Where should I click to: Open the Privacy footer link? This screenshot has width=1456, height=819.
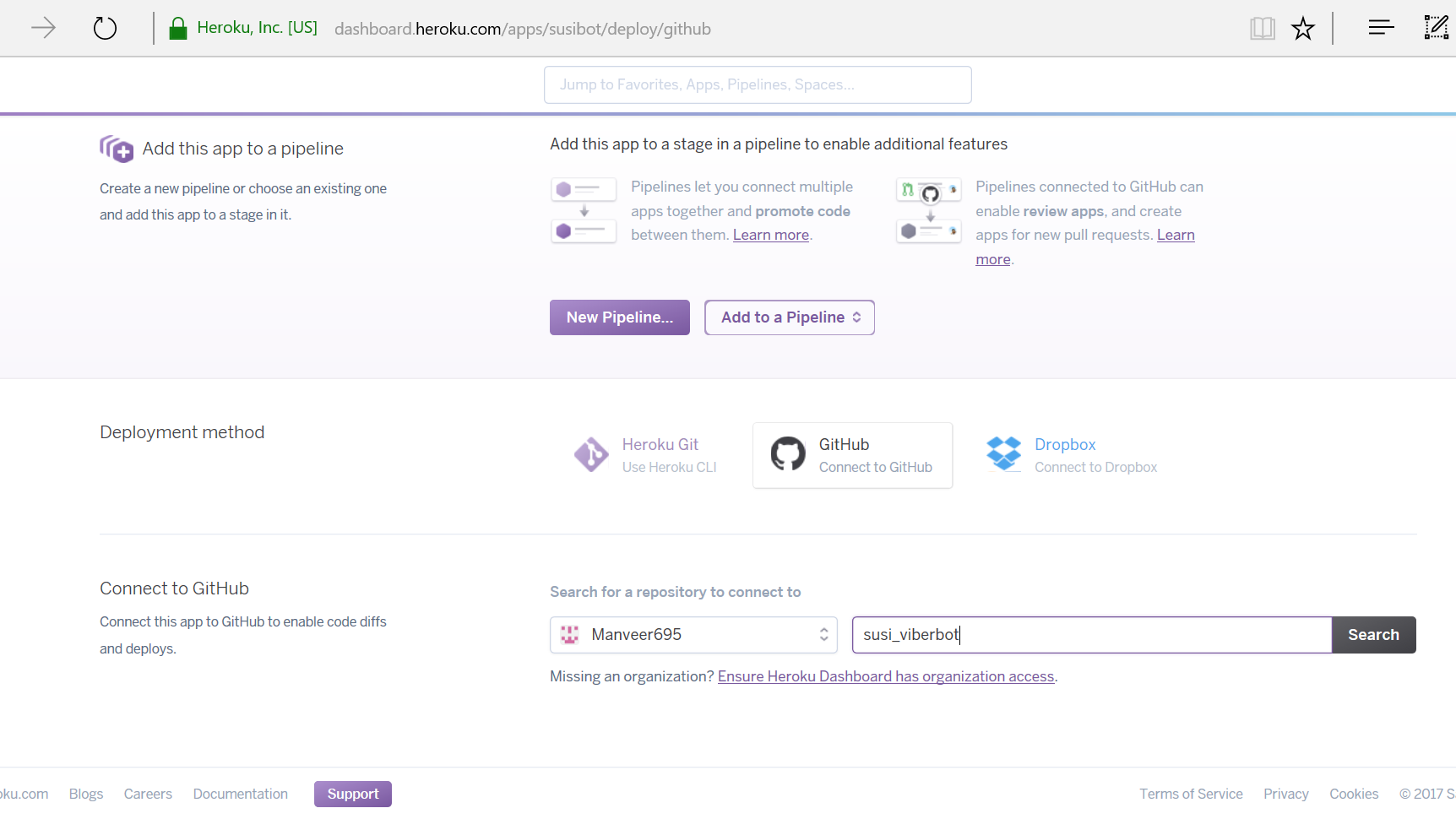(x=1286, y=794)
